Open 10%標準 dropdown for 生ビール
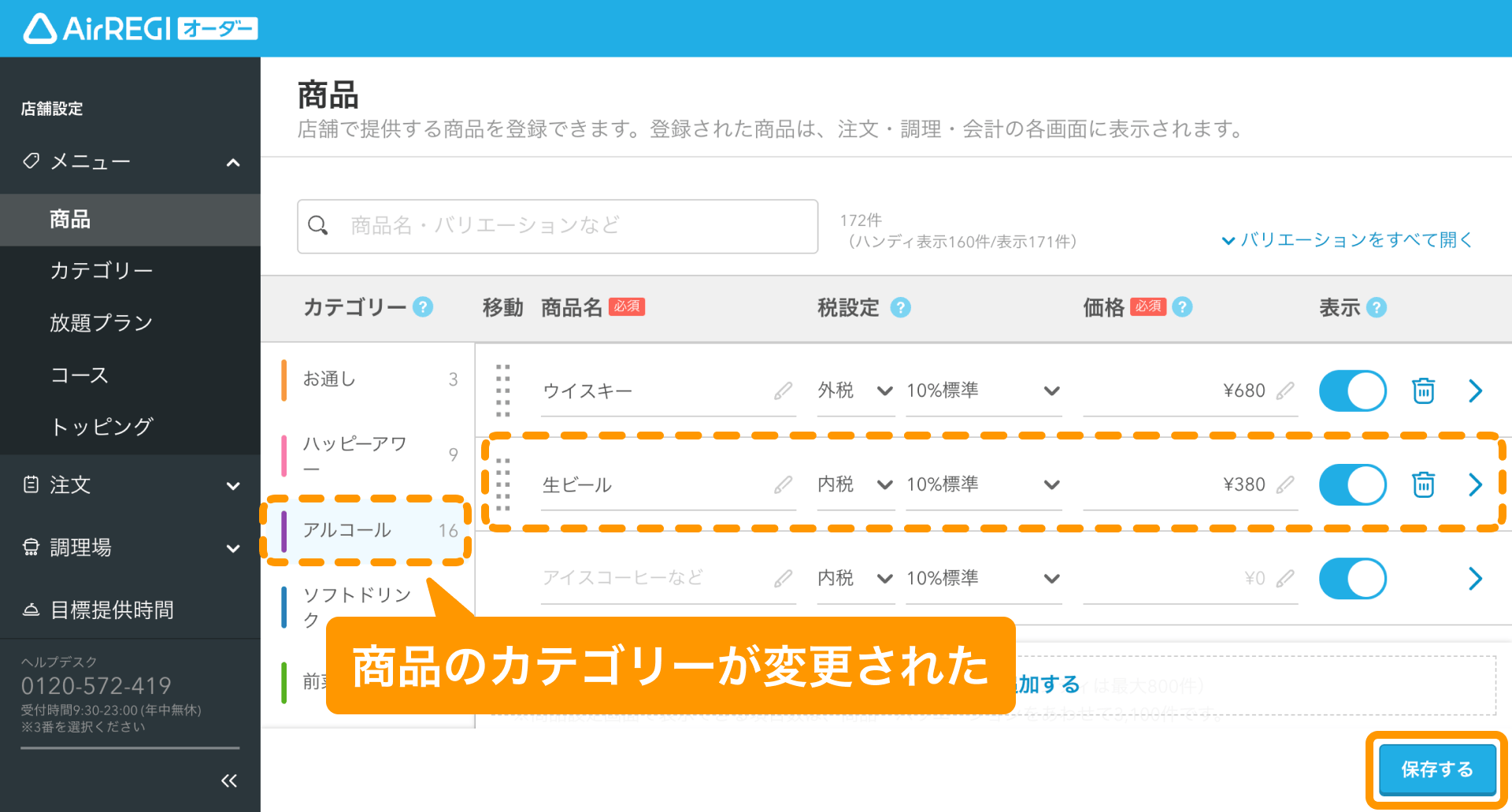The height and width of the screenshot is (812, 1512). (x=984, y=484)
